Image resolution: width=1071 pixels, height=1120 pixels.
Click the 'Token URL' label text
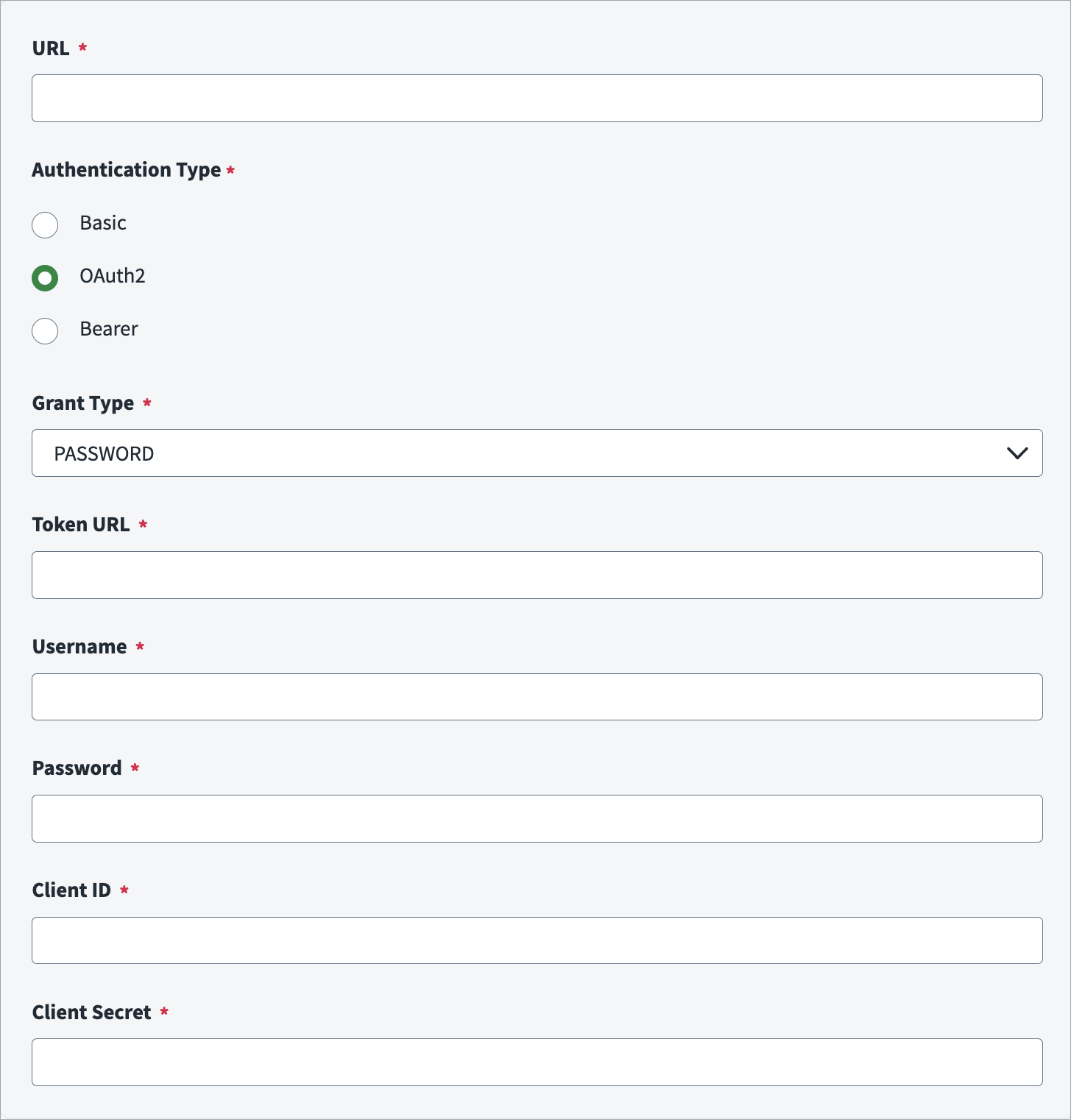coord(81,525)
